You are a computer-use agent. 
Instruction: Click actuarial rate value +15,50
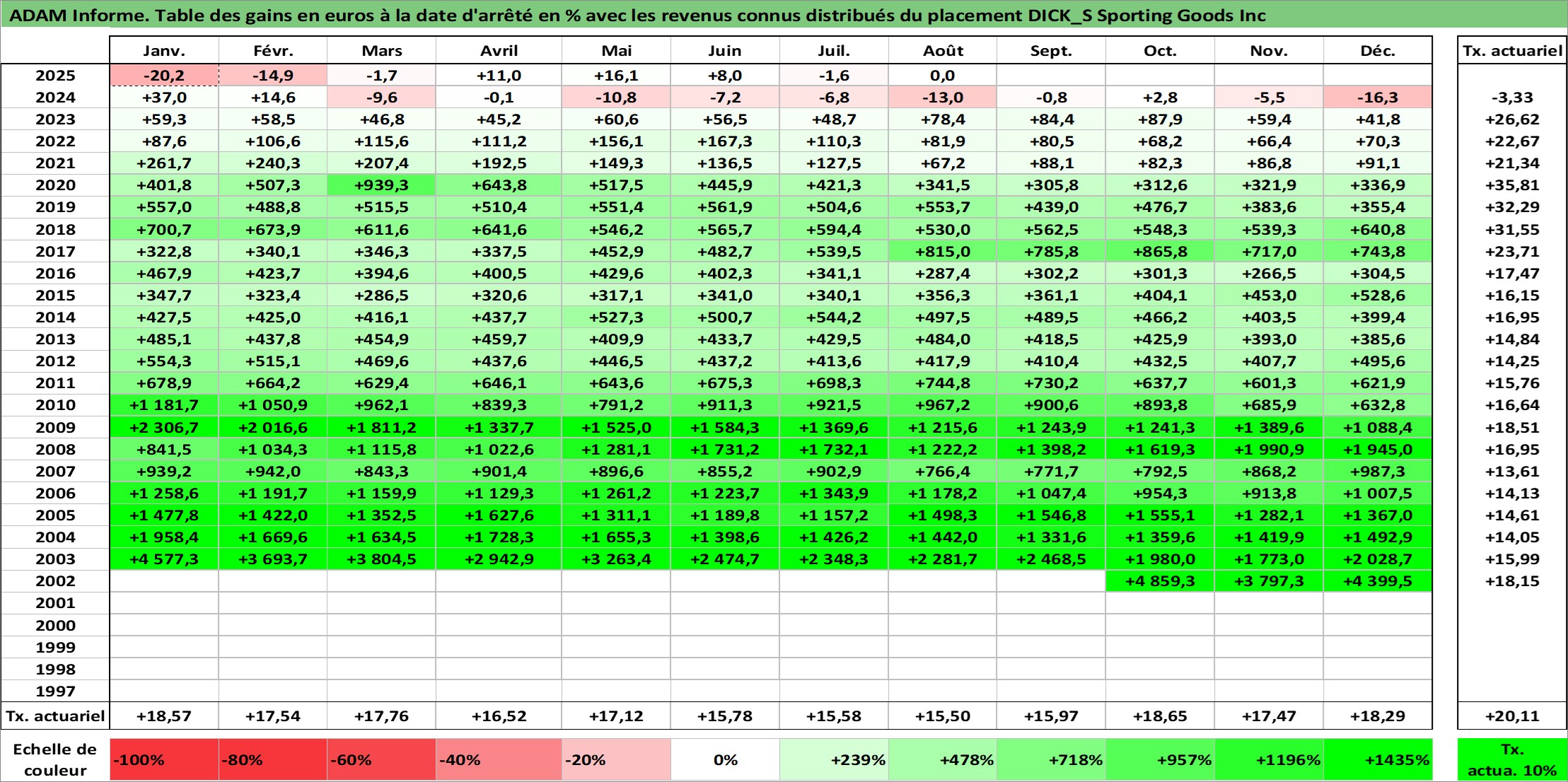943,716
